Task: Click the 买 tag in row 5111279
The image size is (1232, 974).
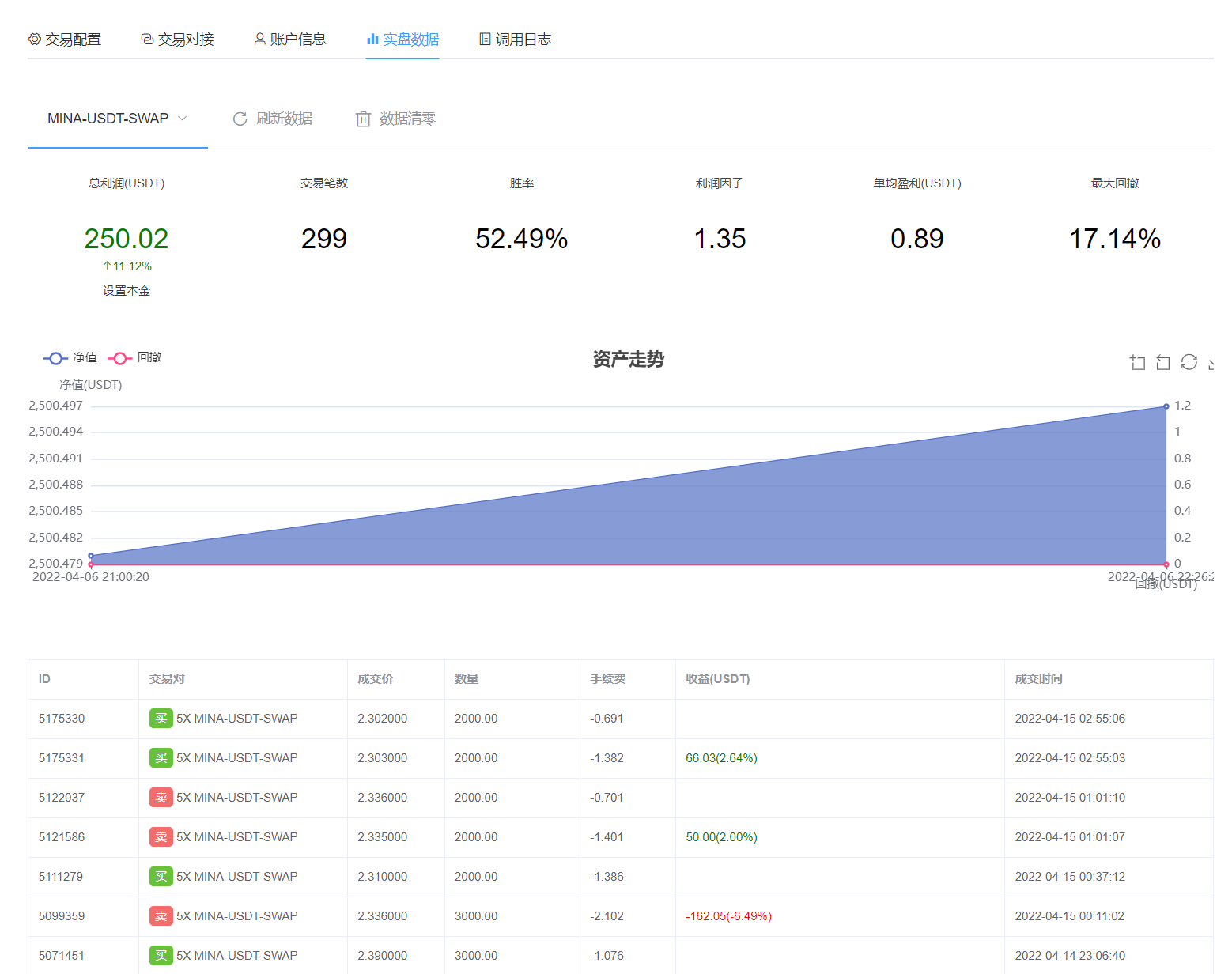Action: pos(161,877)
